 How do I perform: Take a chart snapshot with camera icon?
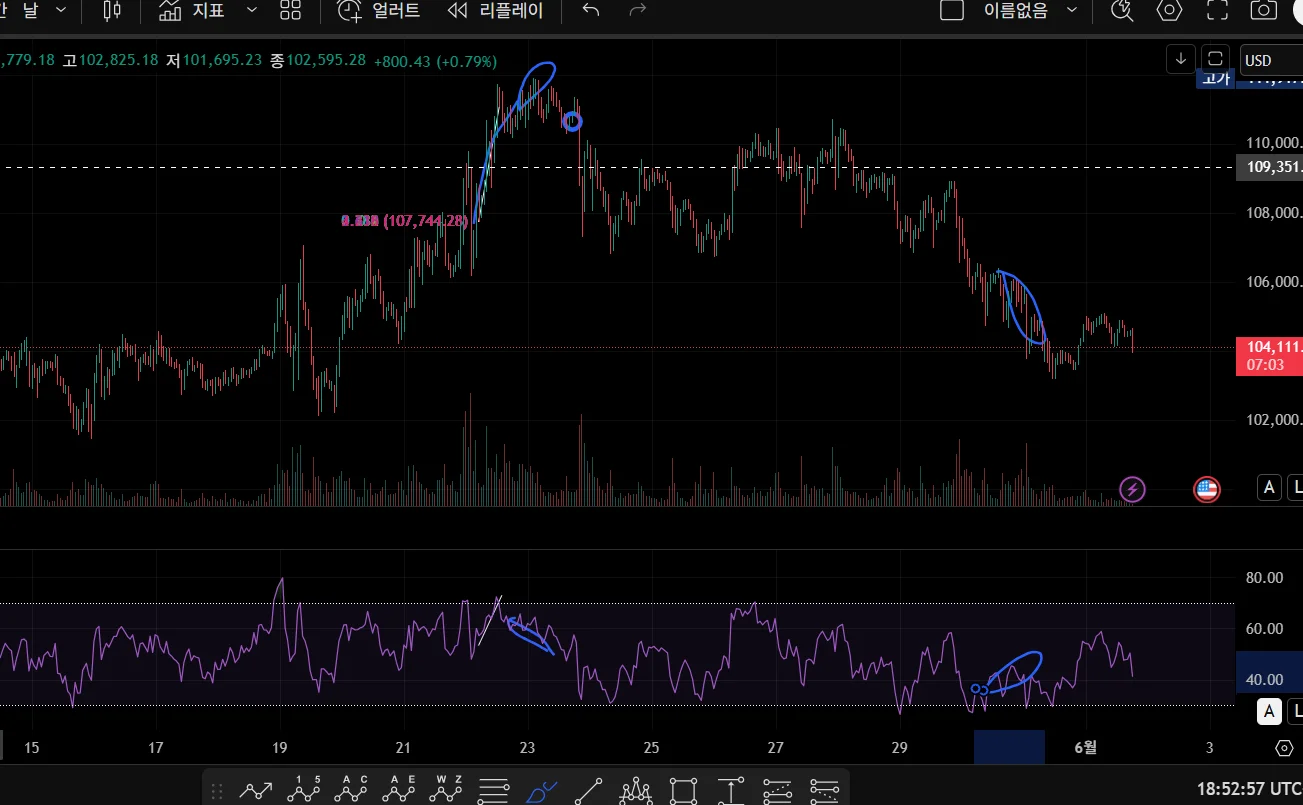pyautogui.click(x=1264, y=11)
